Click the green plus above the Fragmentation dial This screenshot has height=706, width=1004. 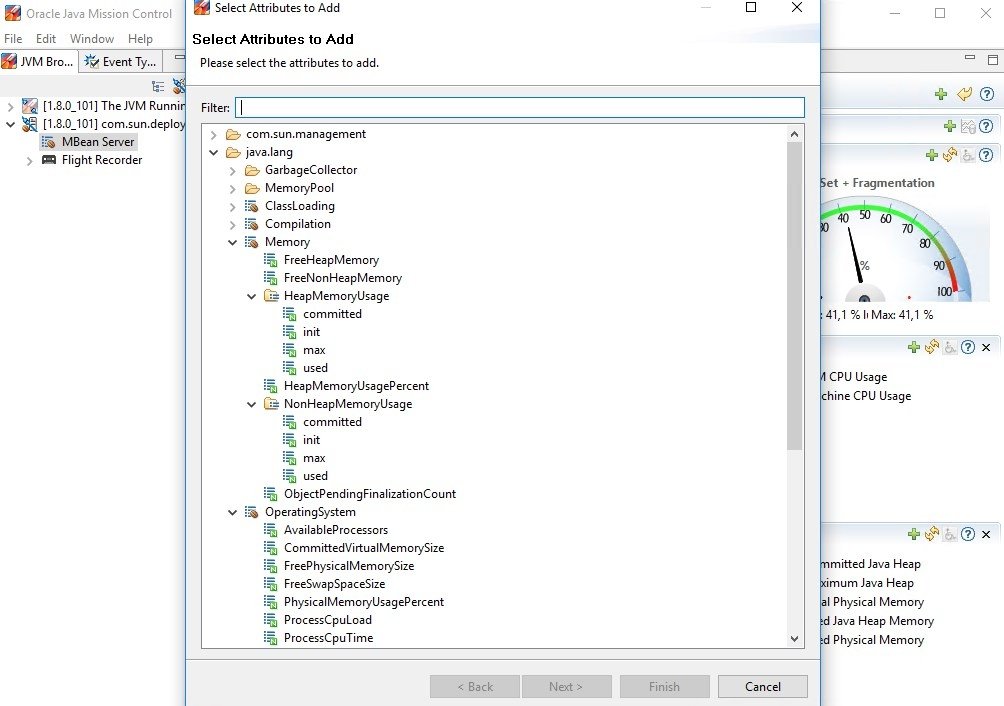(932, 154)
